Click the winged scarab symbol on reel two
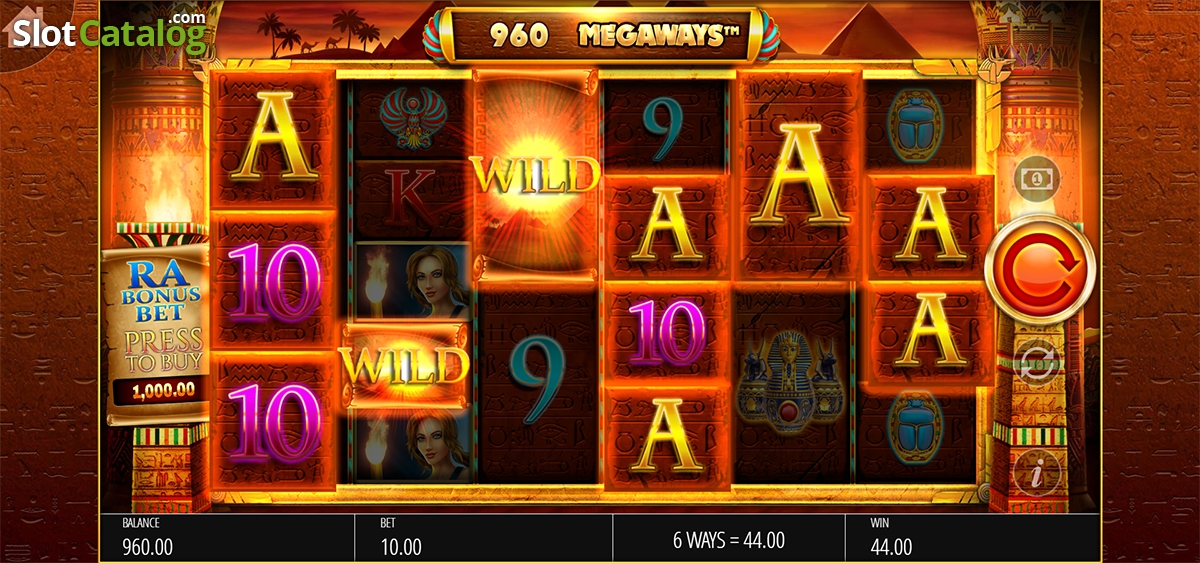 (x=409, y=117)
